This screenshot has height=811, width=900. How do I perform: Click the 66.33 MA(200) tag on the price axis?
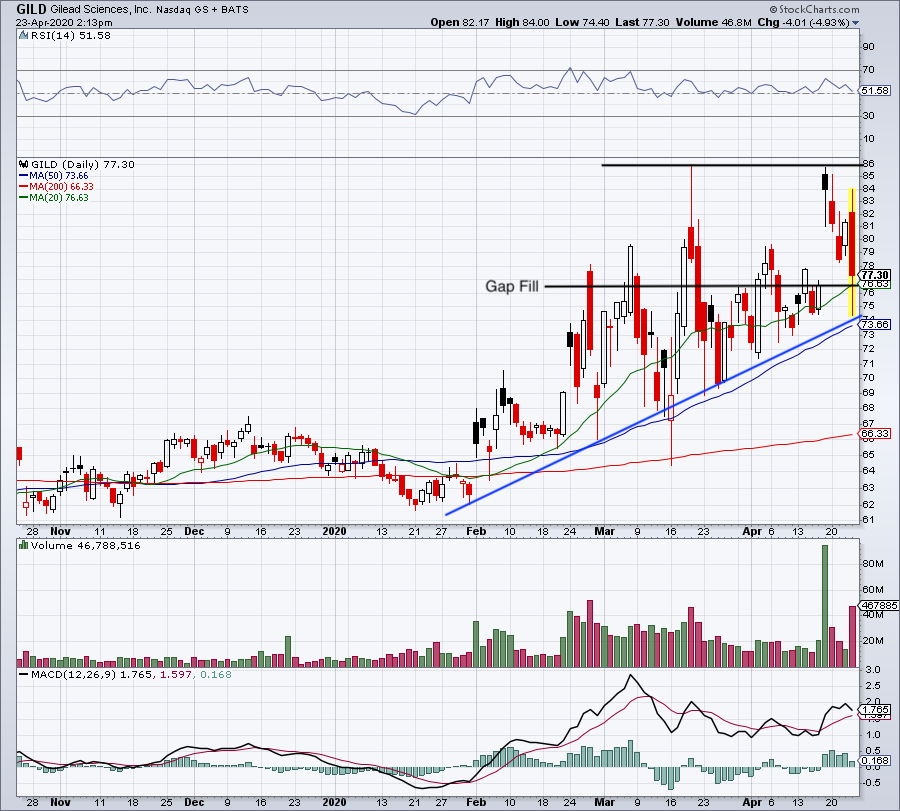tap(876, 434)
